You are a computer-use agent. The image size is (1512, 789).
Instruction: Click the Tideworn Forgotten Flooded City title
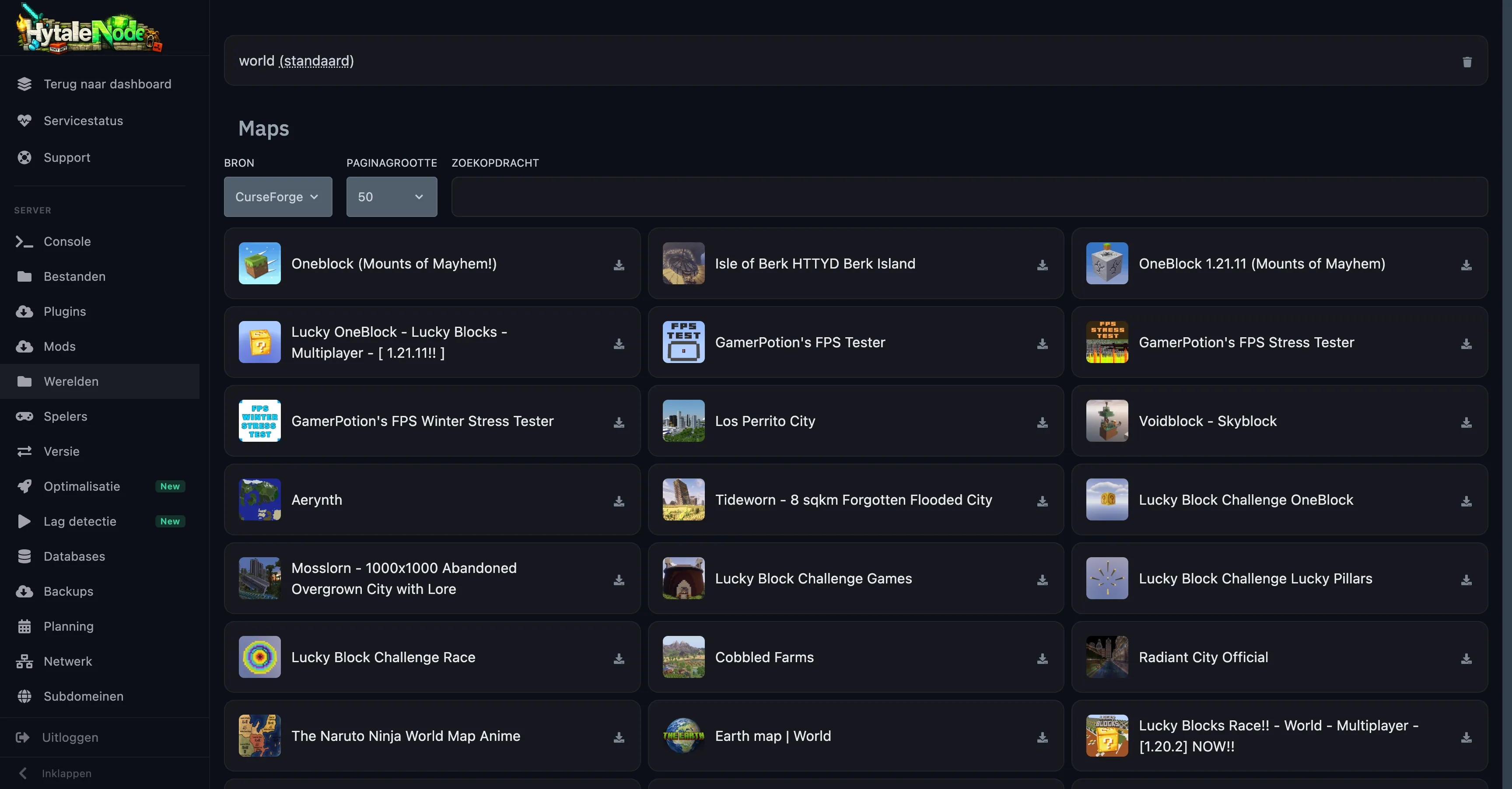(854, 500)
